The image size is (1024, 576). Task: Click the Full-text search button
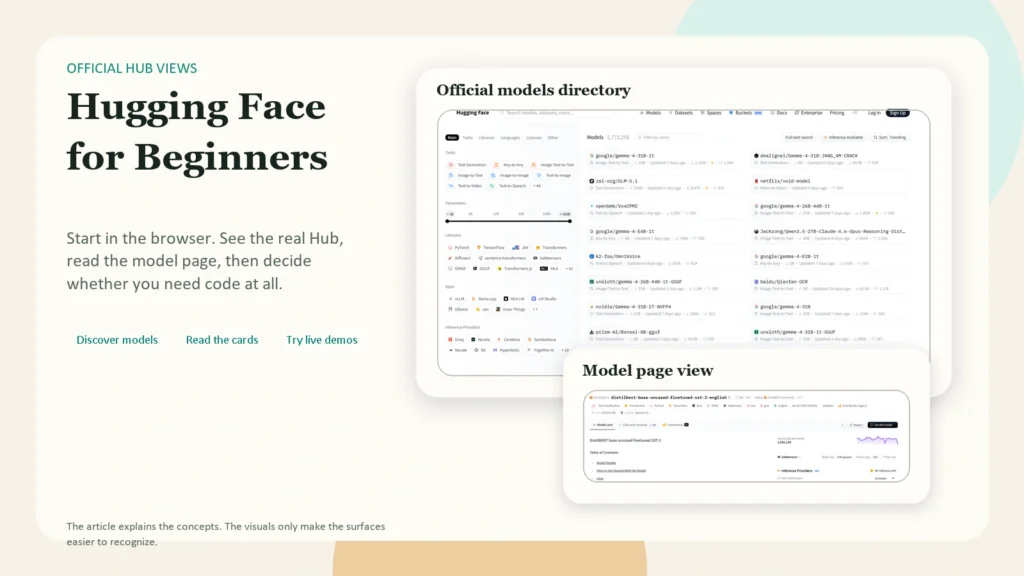click(x=799, y=138)
